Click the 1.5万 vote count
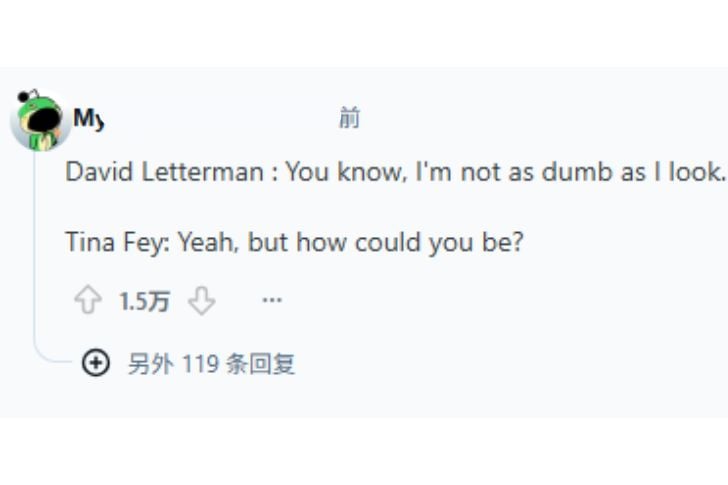 pyautogui.click(x=145, y=302)
